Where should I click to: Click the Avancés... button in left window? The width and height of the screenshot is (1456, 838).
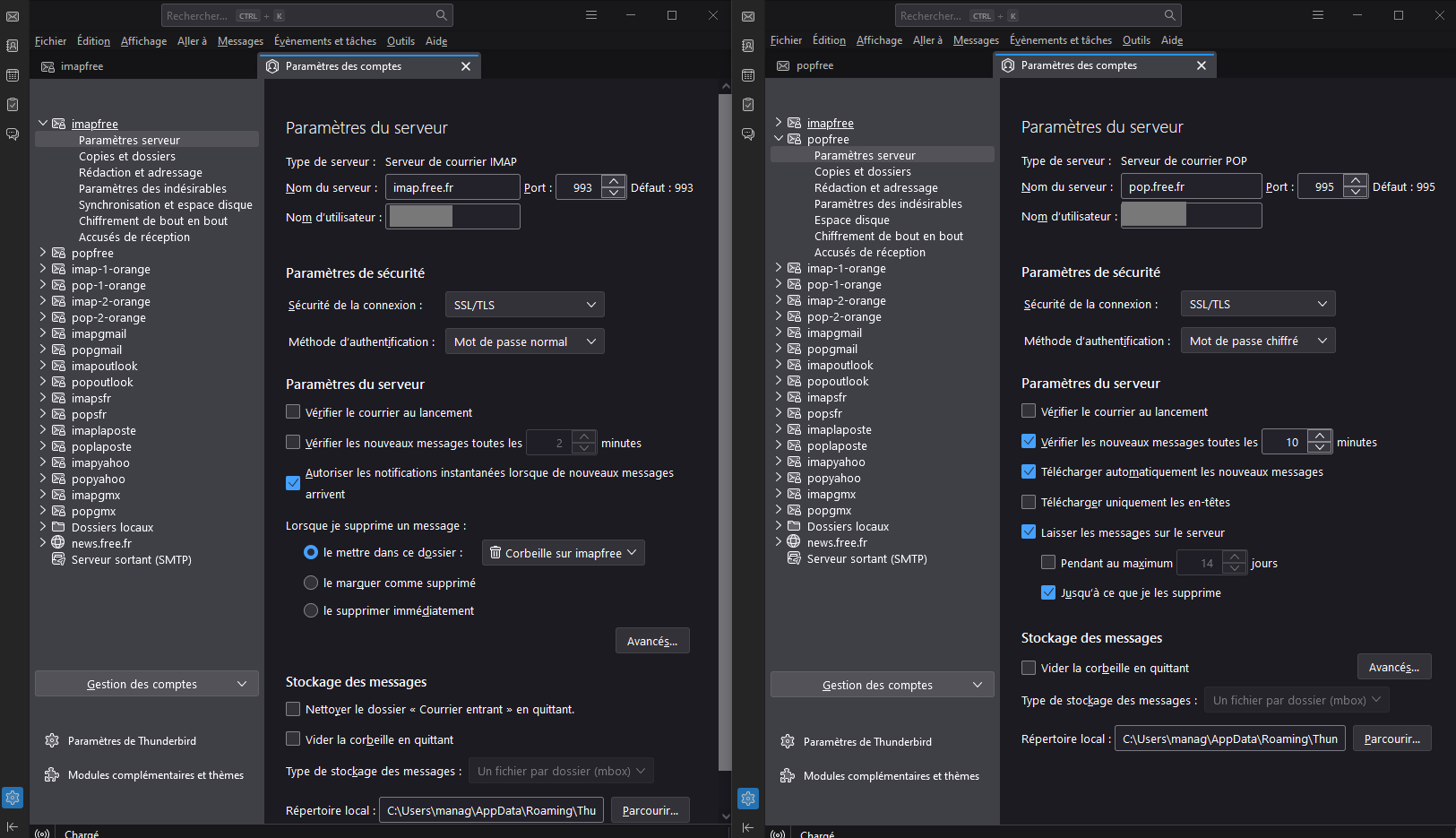tap(652, 641)
